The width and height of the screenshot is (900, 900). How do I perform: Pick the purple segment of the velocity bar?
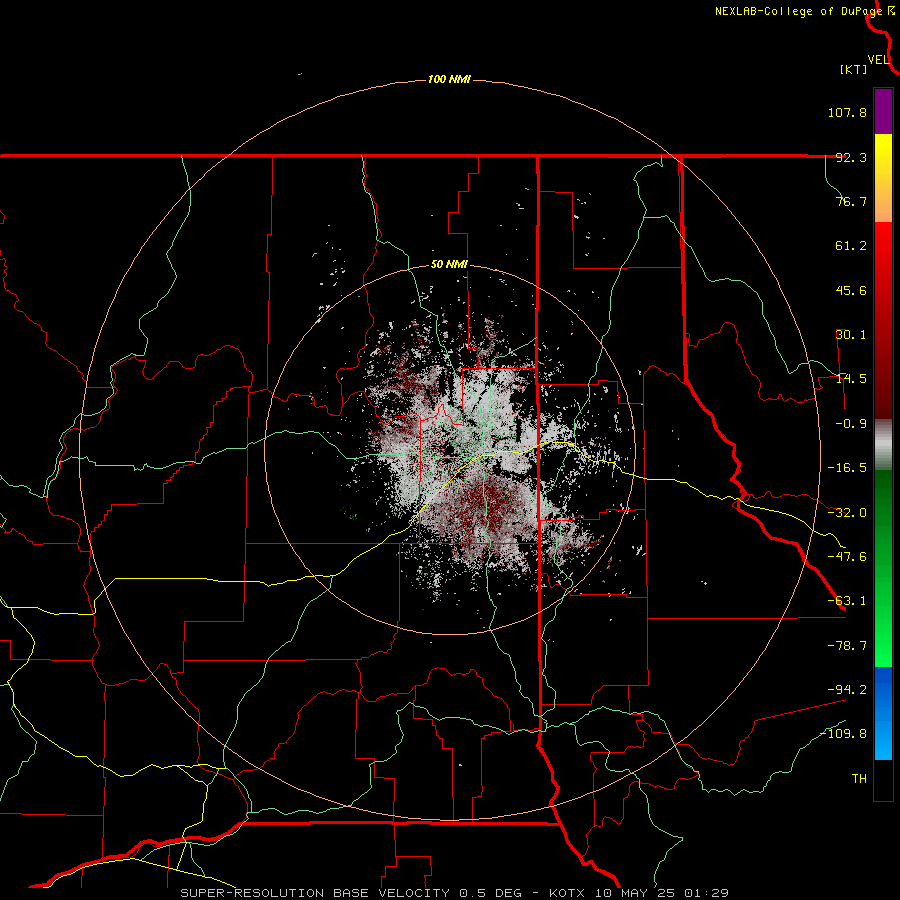click(x=883, y=112)
